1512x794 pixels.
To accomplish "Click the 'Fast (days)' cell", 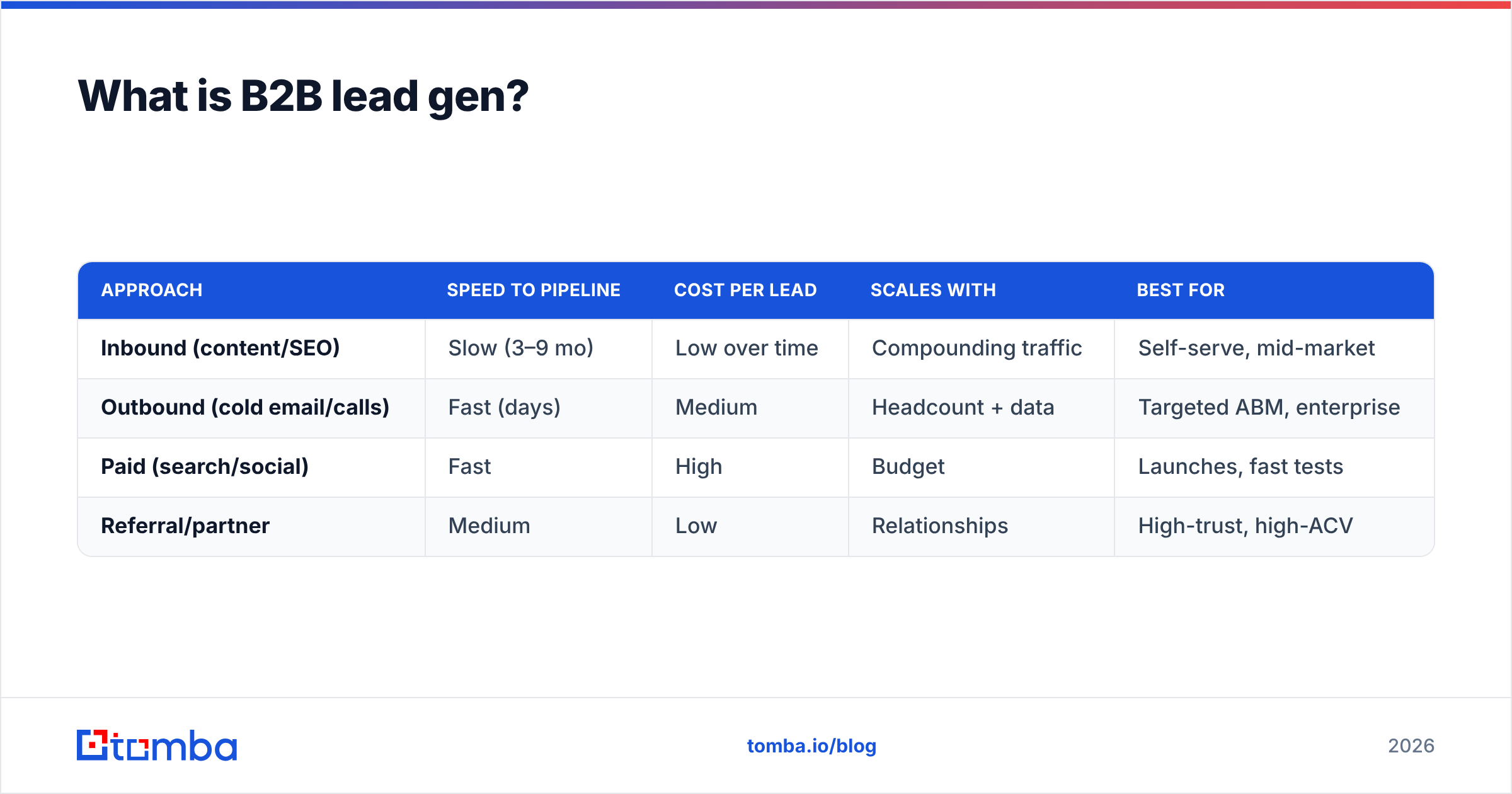I will 538,408.
